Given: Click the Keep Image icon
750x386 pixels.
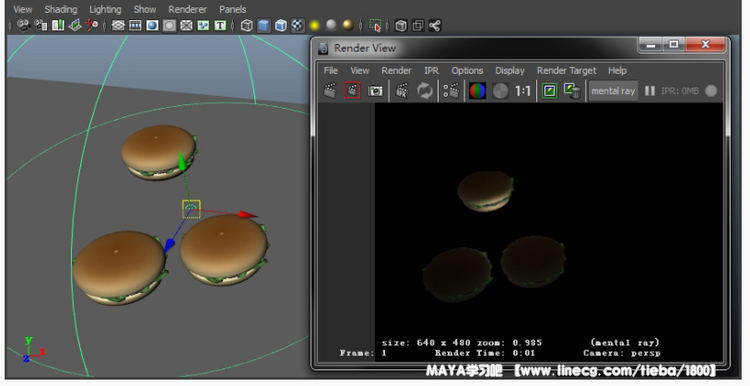Looking at the screenshot, I should click(x=550, y=90).
